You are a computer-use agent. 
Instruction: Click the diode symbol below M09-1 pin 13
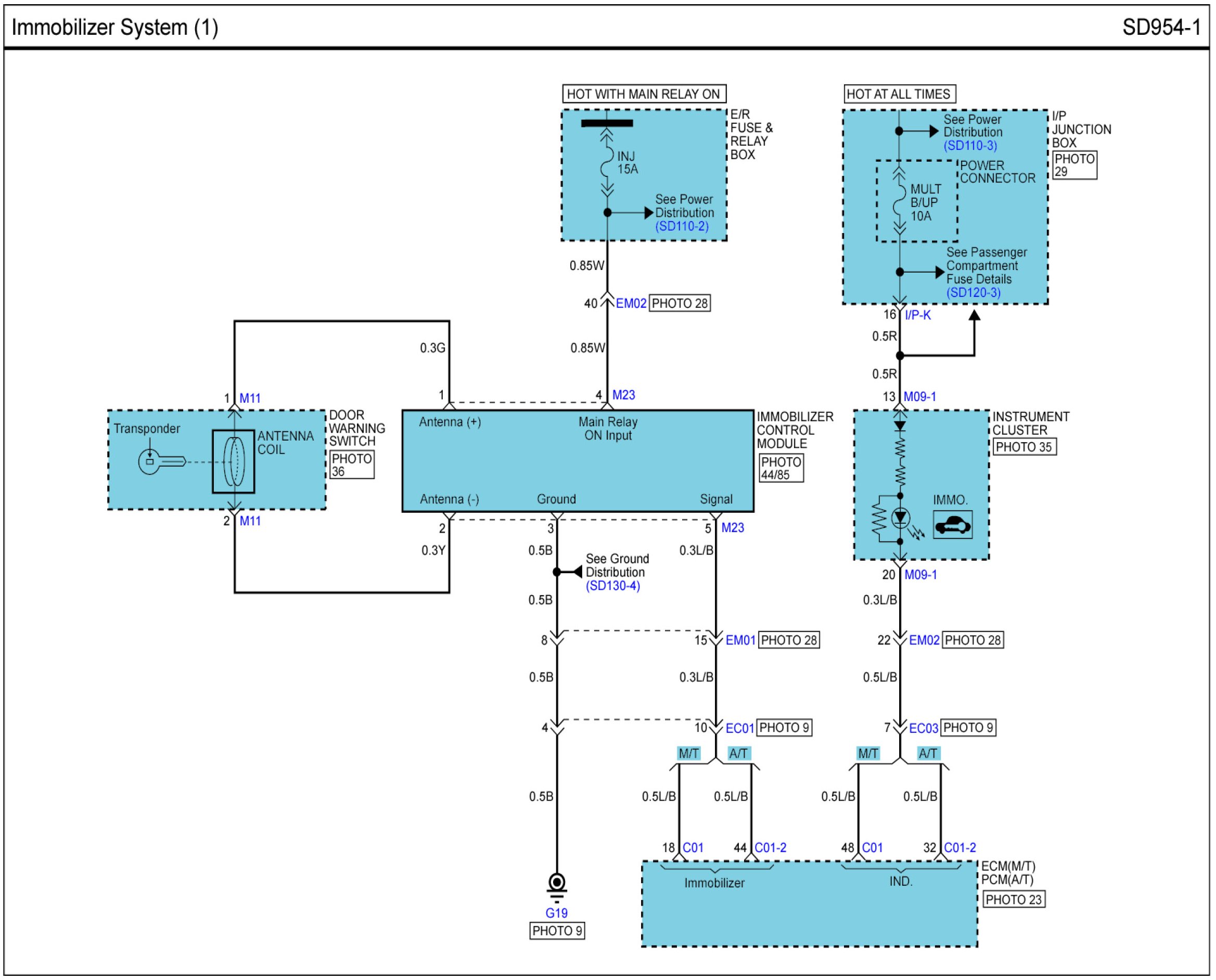pos(900,426)
